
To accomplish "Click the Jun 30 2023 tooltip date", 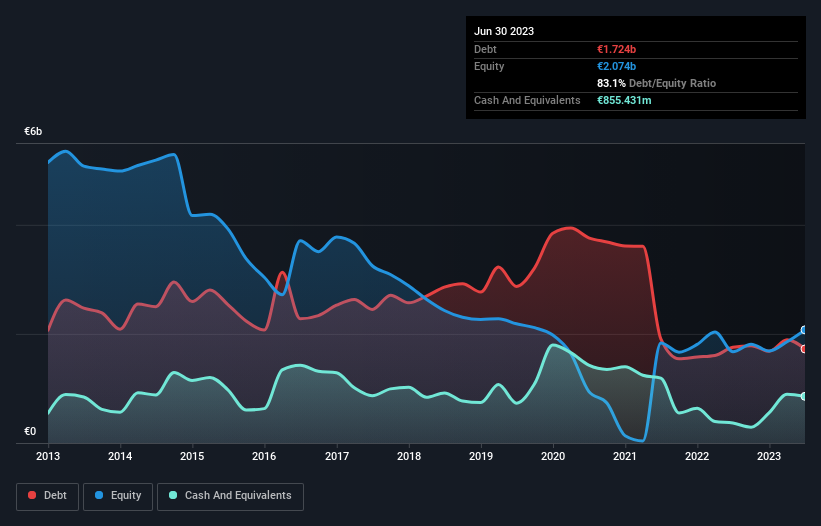I will pyautogui.click(x=504, y=31).
